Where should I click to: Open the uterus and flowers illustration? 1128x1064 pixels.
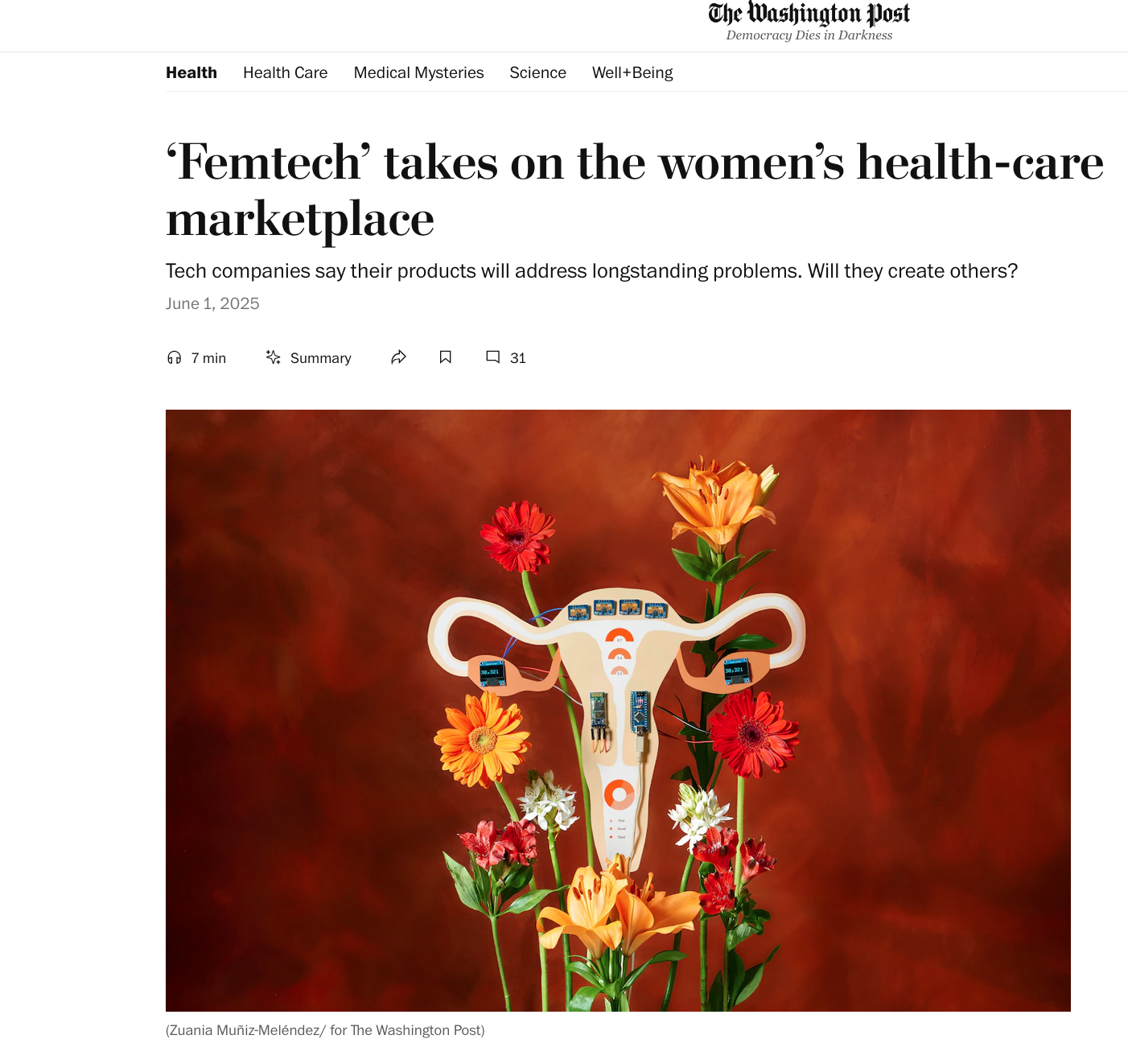coord(618,710)
